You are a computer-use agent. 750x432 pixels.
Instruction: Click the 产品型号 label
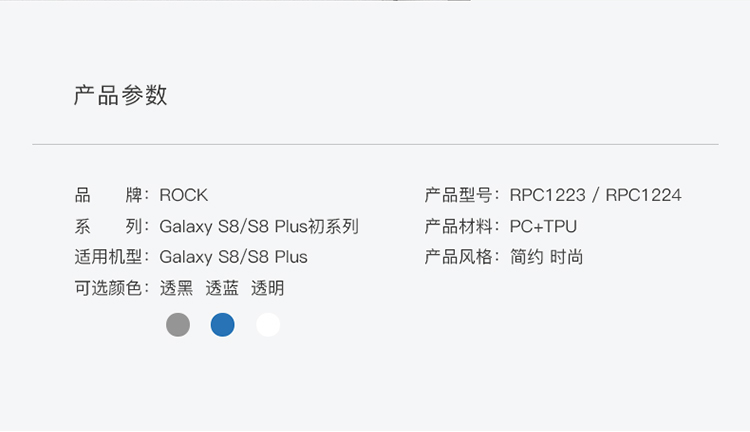(459, 195)
